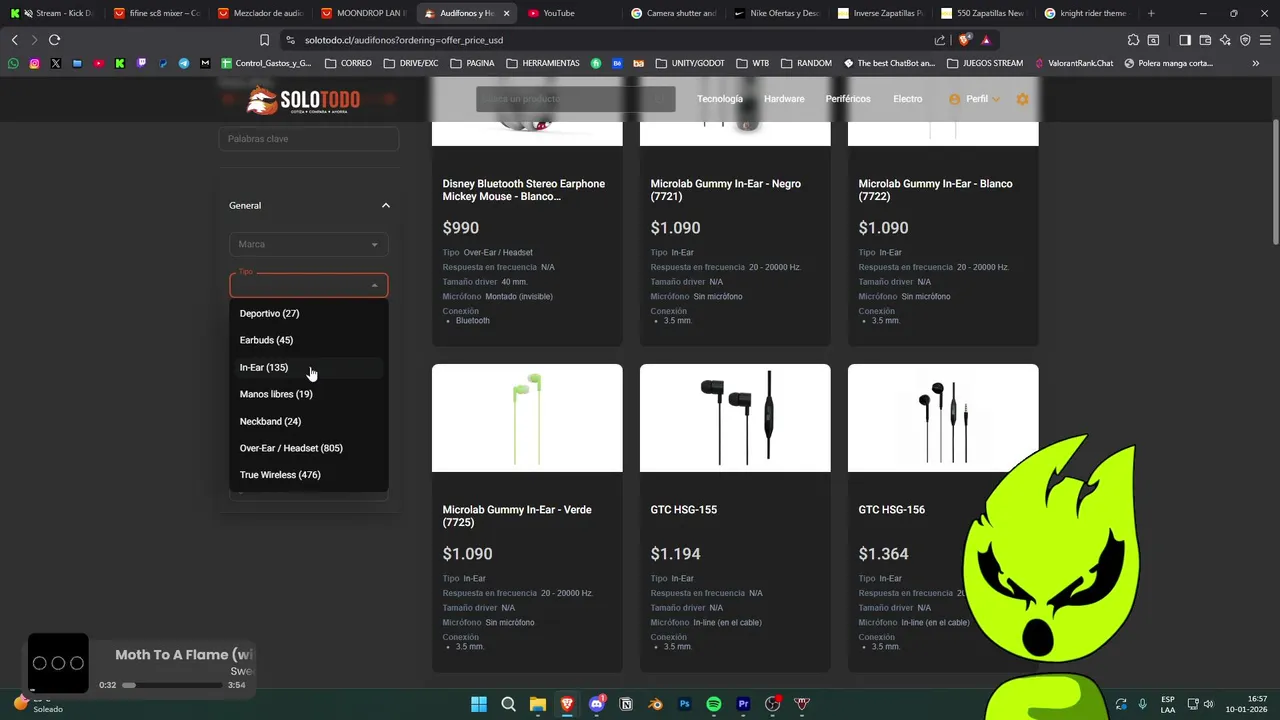Switch to the MOONDROP LAN tab
Image resolution: width=1280 pixels, height=720 pixels.
[x=362, y=13]
